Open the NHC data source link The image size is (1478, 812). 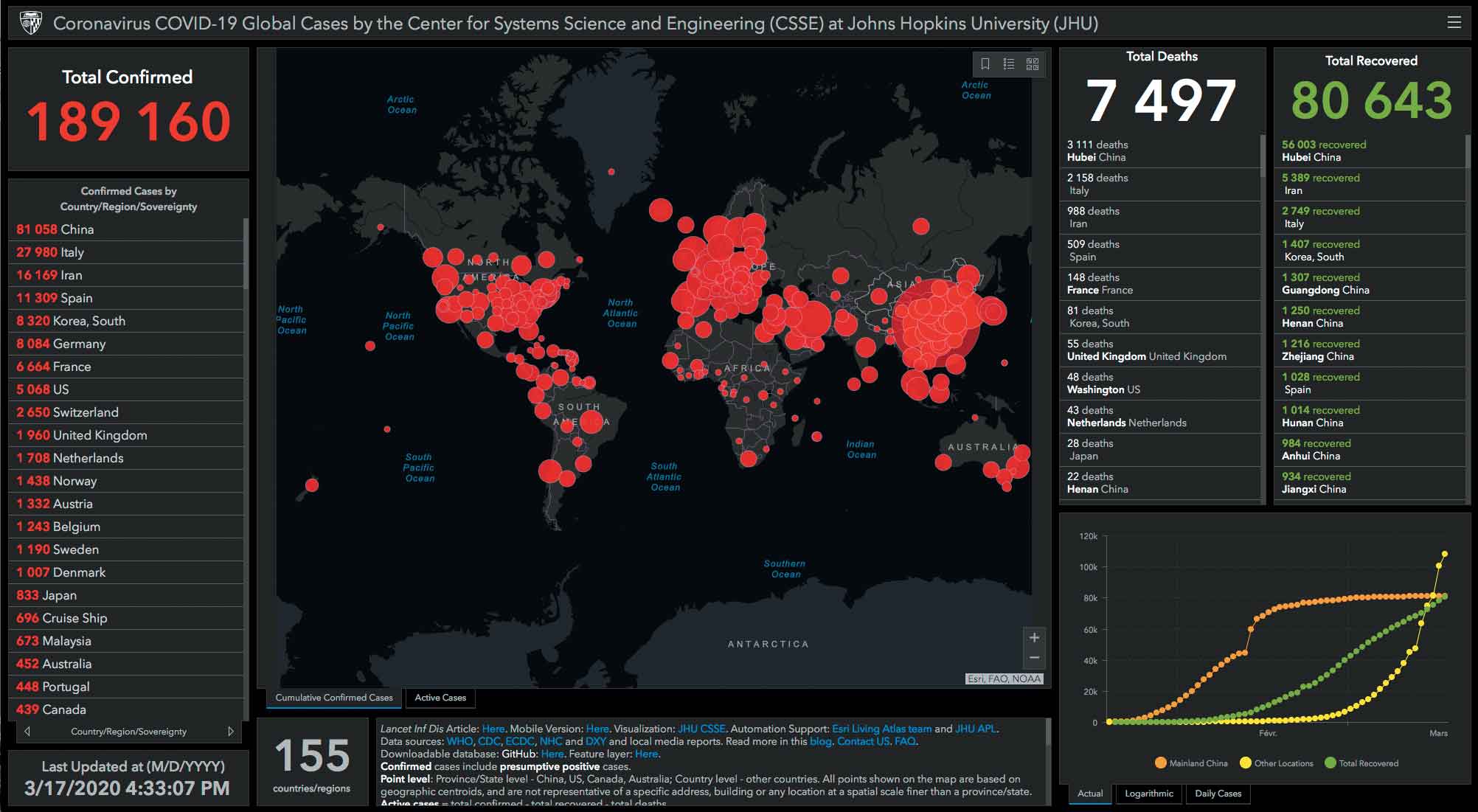coord(551,741)
